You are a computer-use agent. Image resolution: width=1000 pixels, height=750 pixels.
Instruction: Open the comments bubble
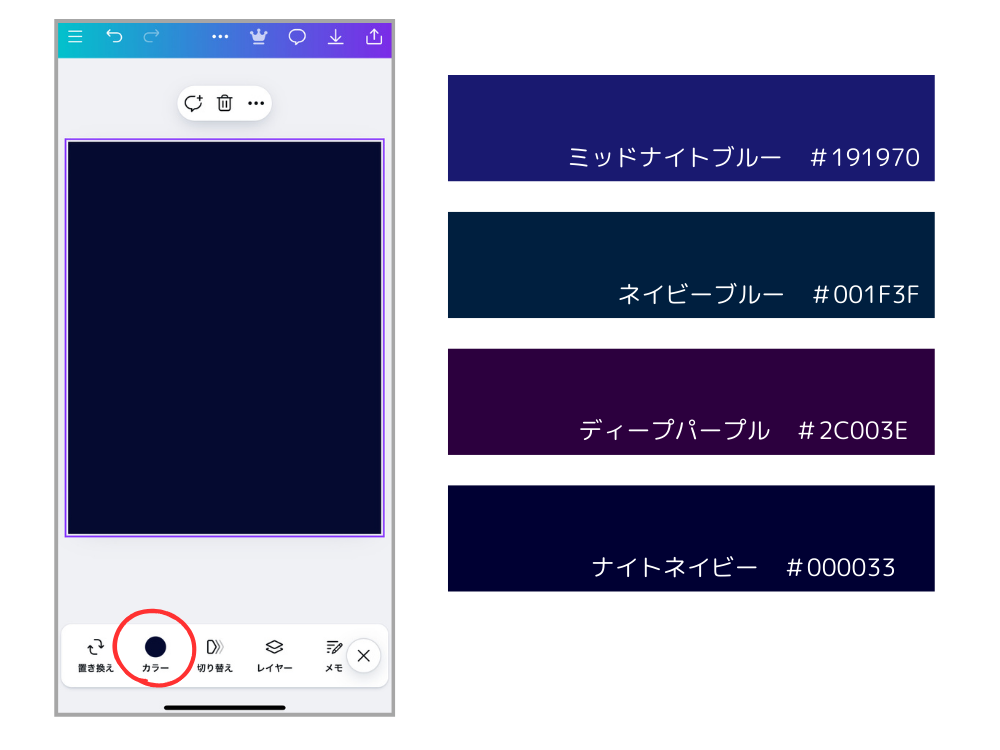click(296, 37)
